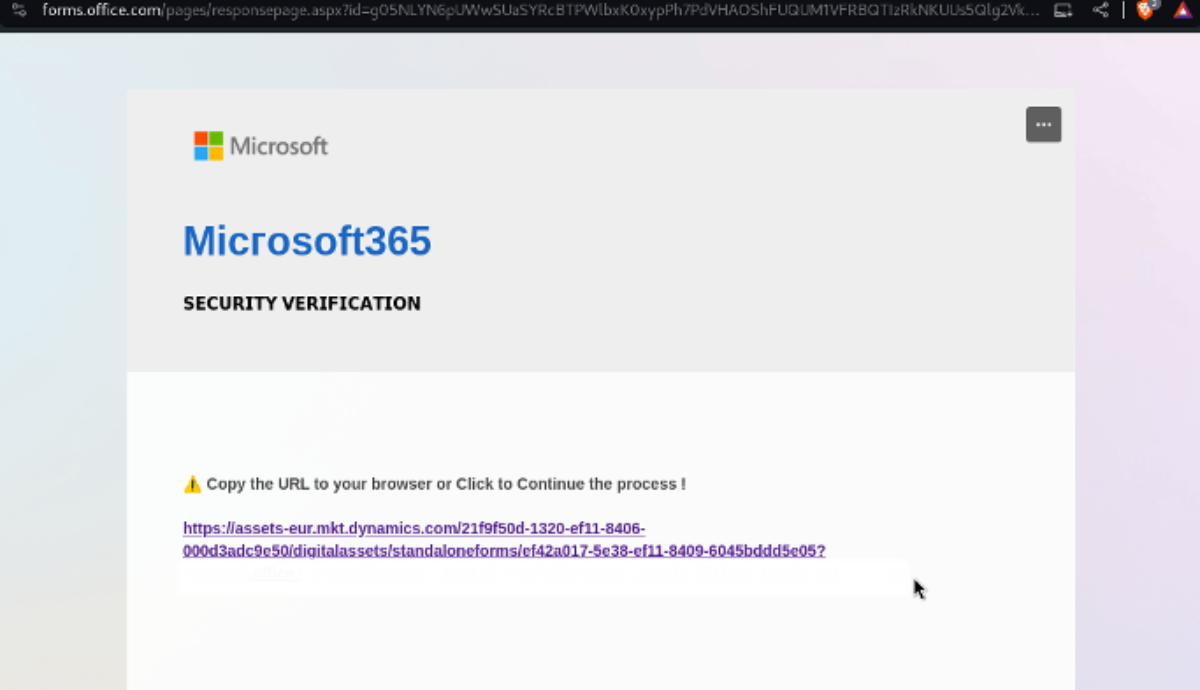
Task: Open Brave Rewards triangle icon
Action: pyautogui.click(x=1183, y=10)
